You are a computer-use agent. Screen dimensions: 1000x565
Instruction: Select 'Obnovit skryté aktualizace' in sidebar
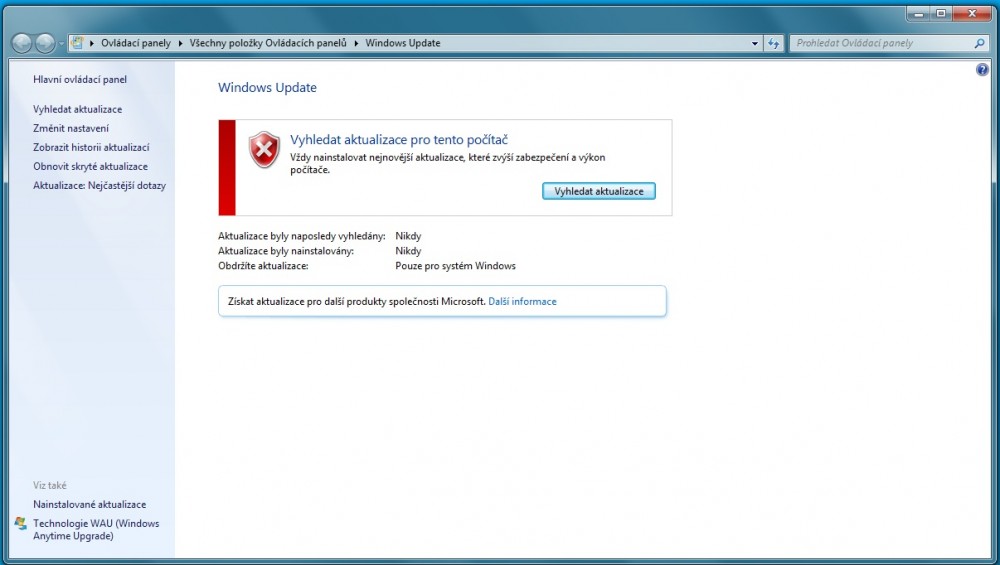90,166
